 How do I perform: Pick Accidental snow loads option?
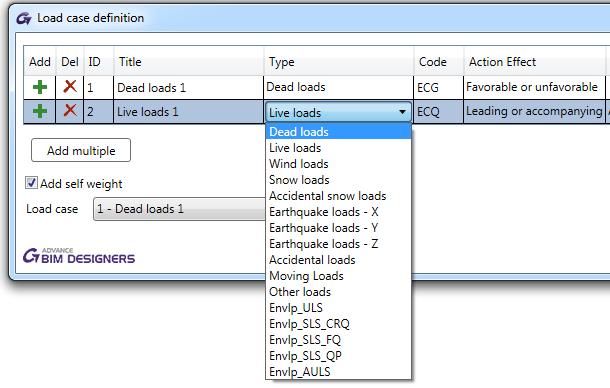[x=338, y=196]
